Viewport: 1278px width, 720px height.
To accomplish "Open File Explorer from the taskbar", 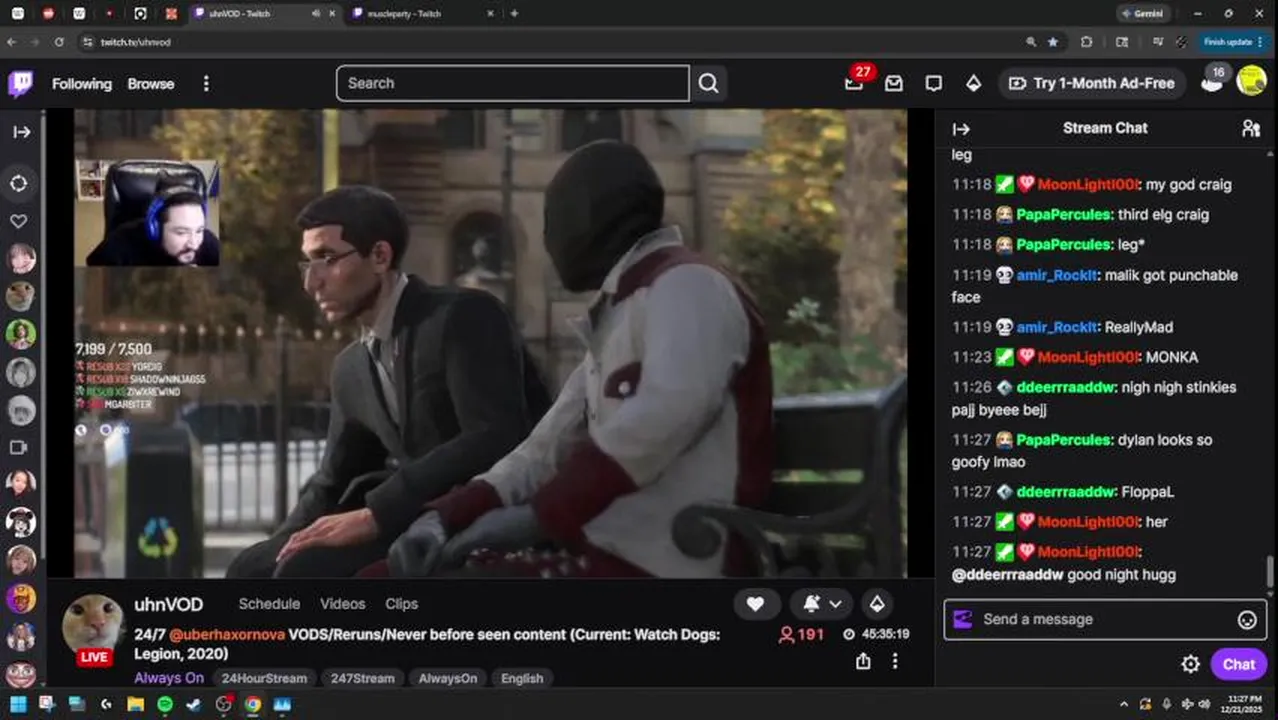I will pyautogui.click(x=135, y=704).
